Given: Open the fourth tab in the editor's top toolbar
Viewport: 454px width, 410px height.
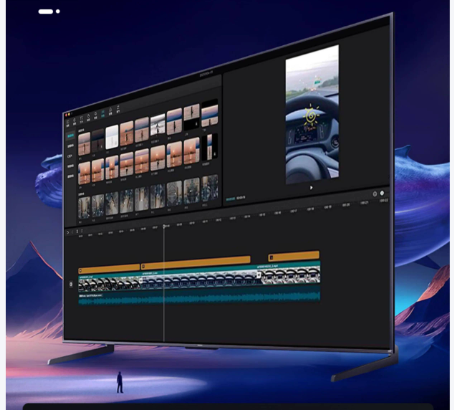Looking at the screenshot, I should pos(88,117).
